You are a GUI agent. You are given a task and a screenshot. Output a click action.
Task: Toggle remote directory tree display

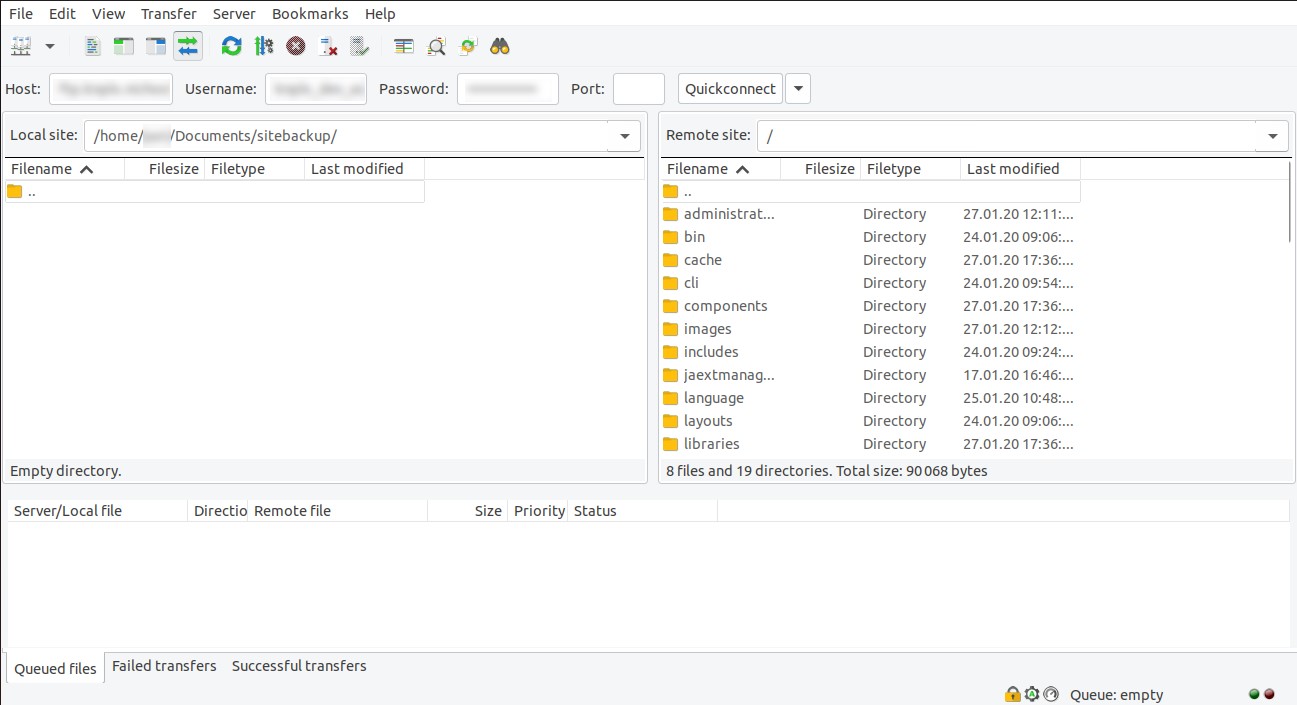coord(155,46)
